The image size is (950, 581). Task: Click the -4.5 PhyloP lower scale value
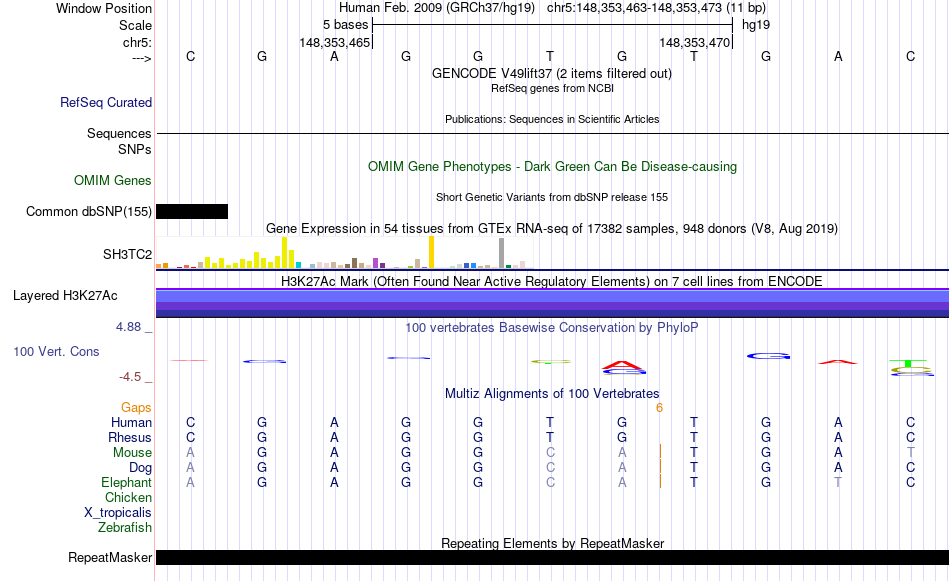pyautogui.click(x=130, y=377)
